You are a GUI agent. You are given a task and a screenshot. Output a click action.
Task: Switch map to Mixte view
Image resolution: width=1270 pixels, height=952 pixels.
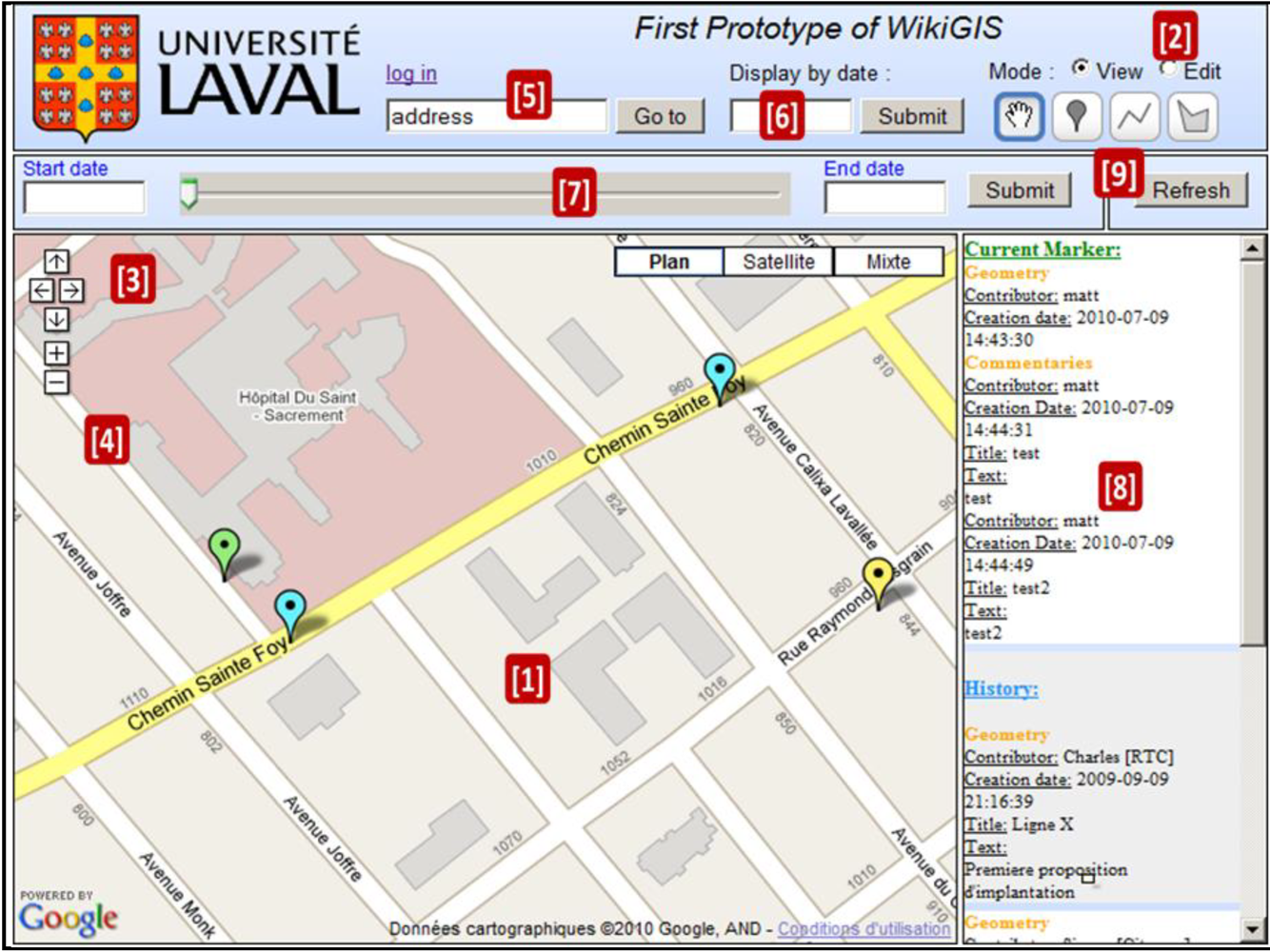(x=888, y=262)
